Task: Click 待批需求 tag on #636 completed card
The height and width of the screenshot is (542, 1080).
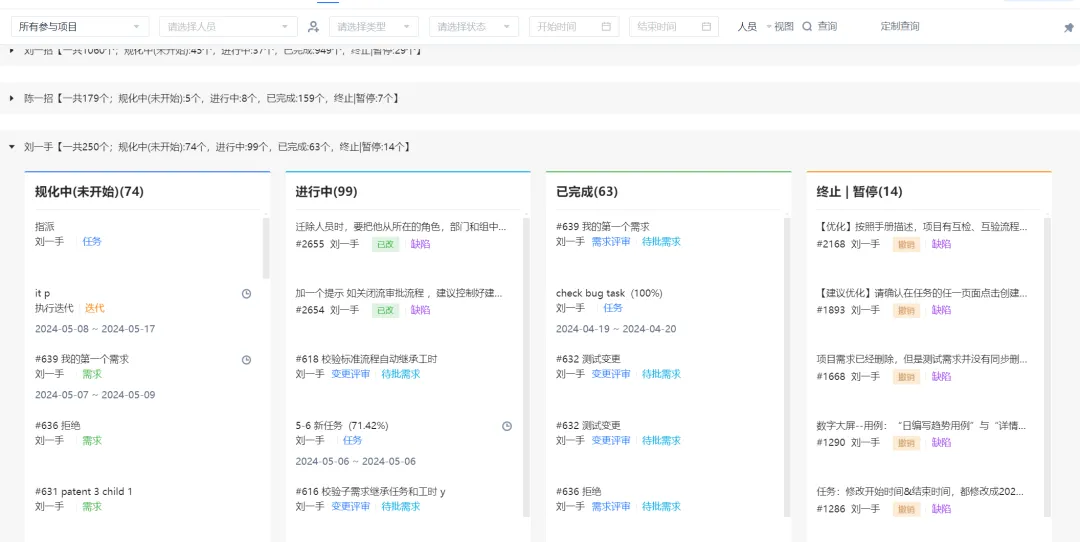Action: point(661,507)
